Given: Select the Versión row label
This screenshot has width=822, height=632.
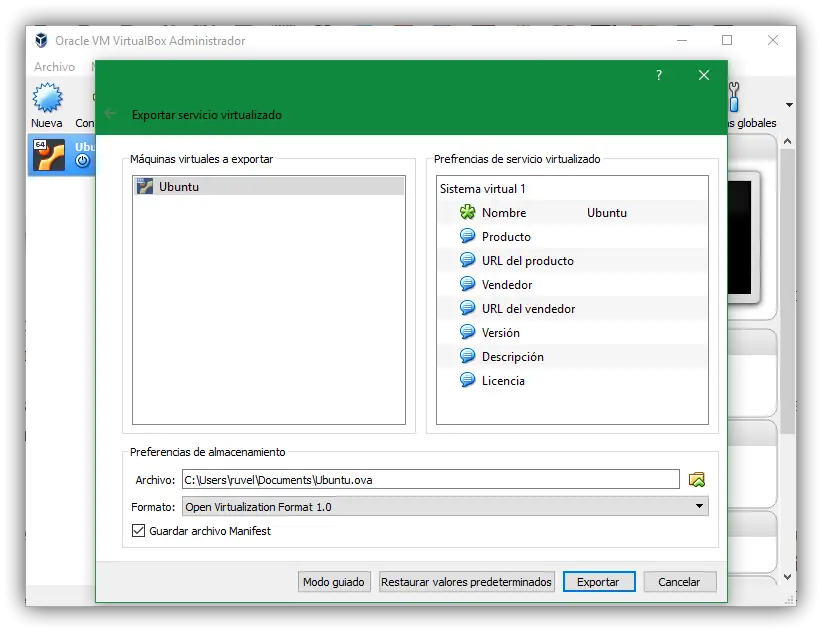Looking at the screenshot, I should (x=501, y=333).
